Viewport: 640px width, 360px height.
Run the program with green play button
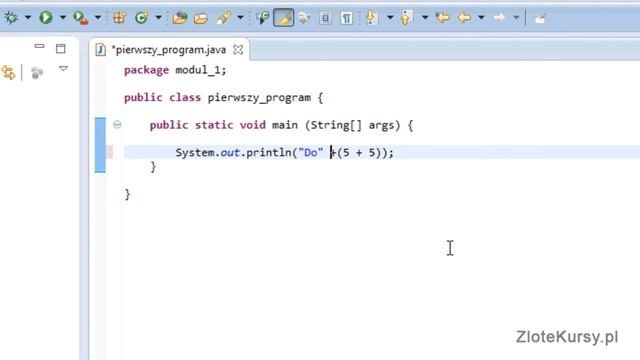(x=45, y=18)
